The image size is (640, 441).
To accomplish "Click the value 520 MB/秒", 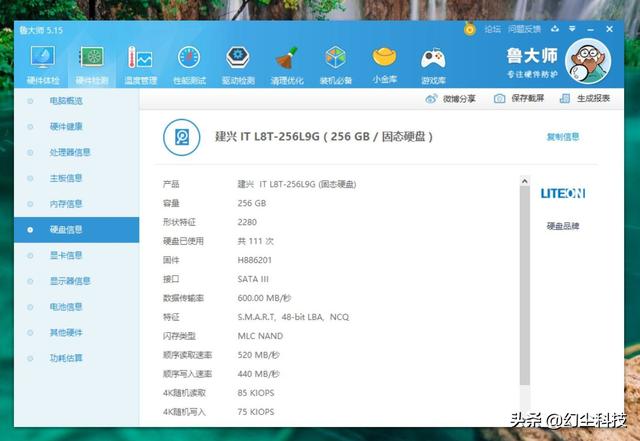I will [258, 355].
